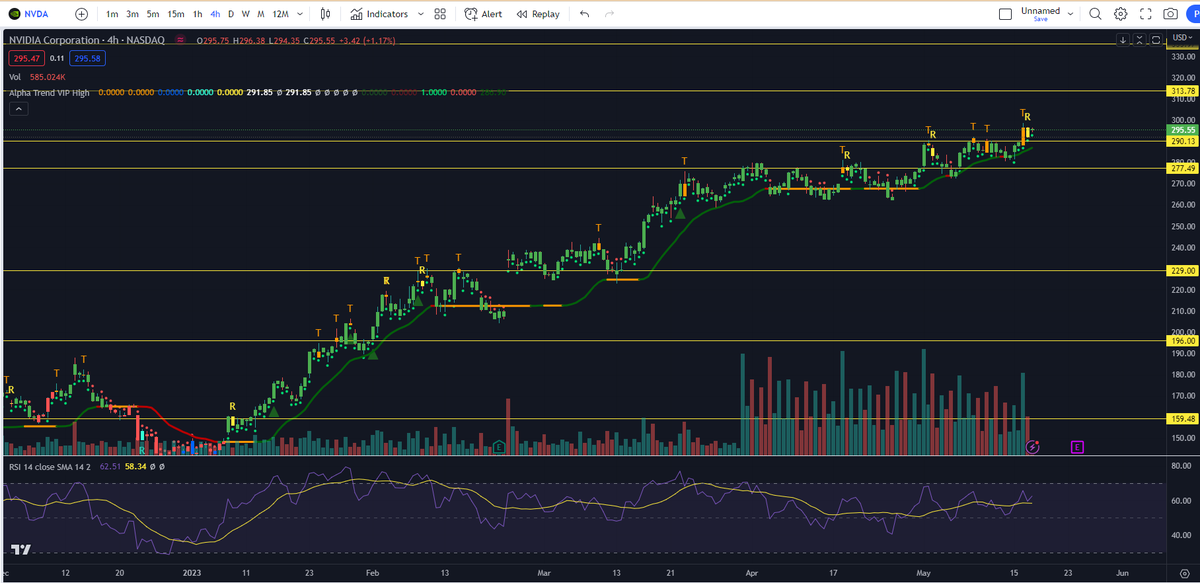Expand the favorite indicators dropdown arrow
The image size is (1200, 583).
[419, 14]
